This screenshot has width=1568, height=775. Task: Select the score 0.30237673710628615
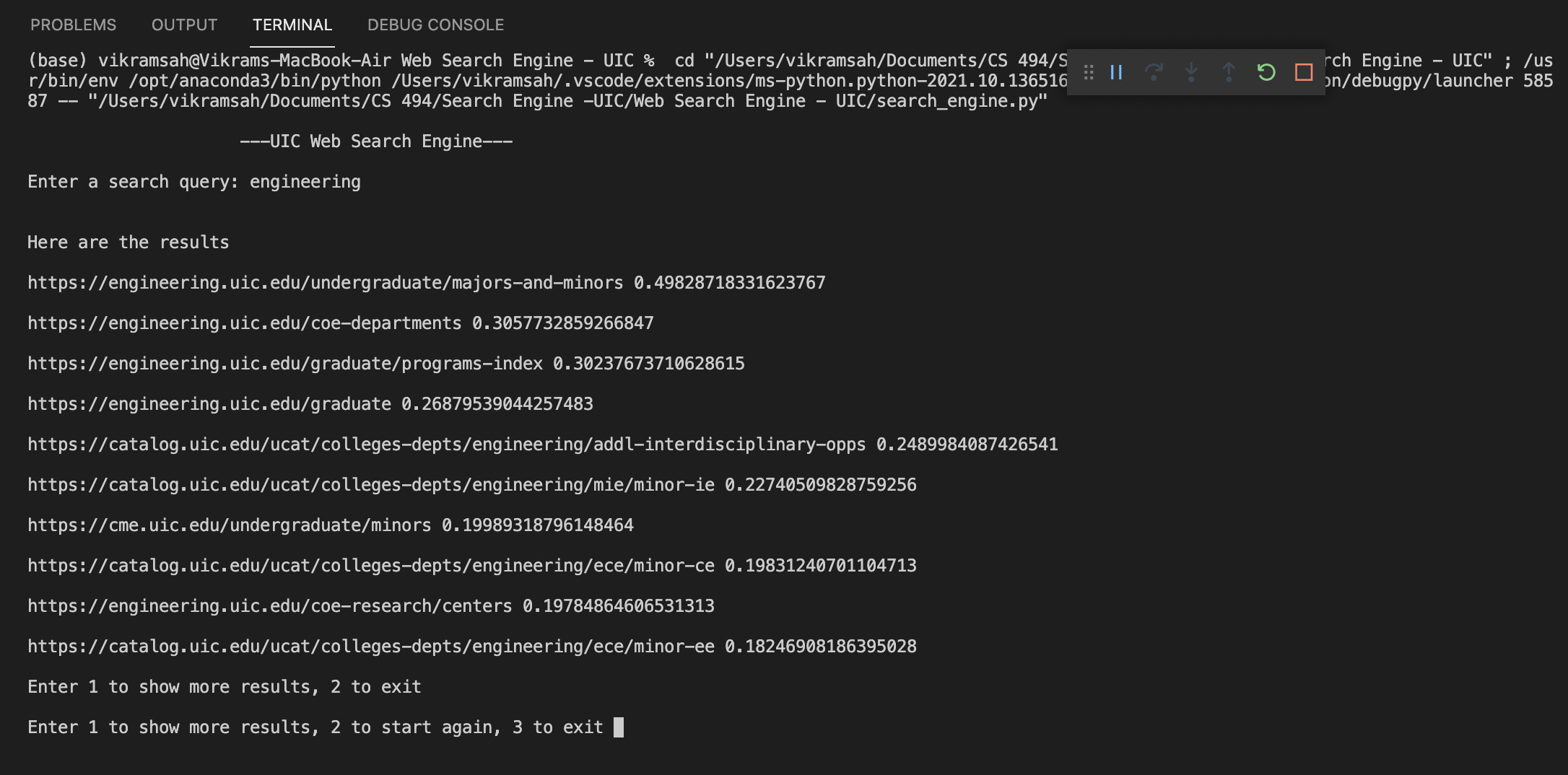pos(648,364)
